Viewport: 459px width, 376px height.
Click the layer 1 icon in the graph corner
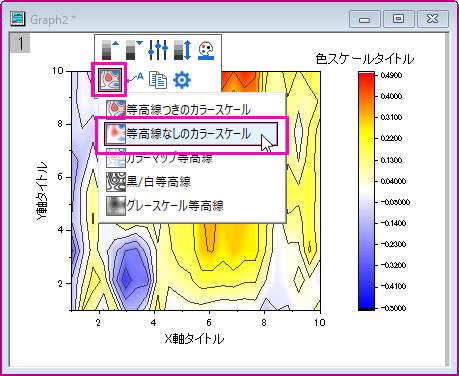(x=20, y=43)
